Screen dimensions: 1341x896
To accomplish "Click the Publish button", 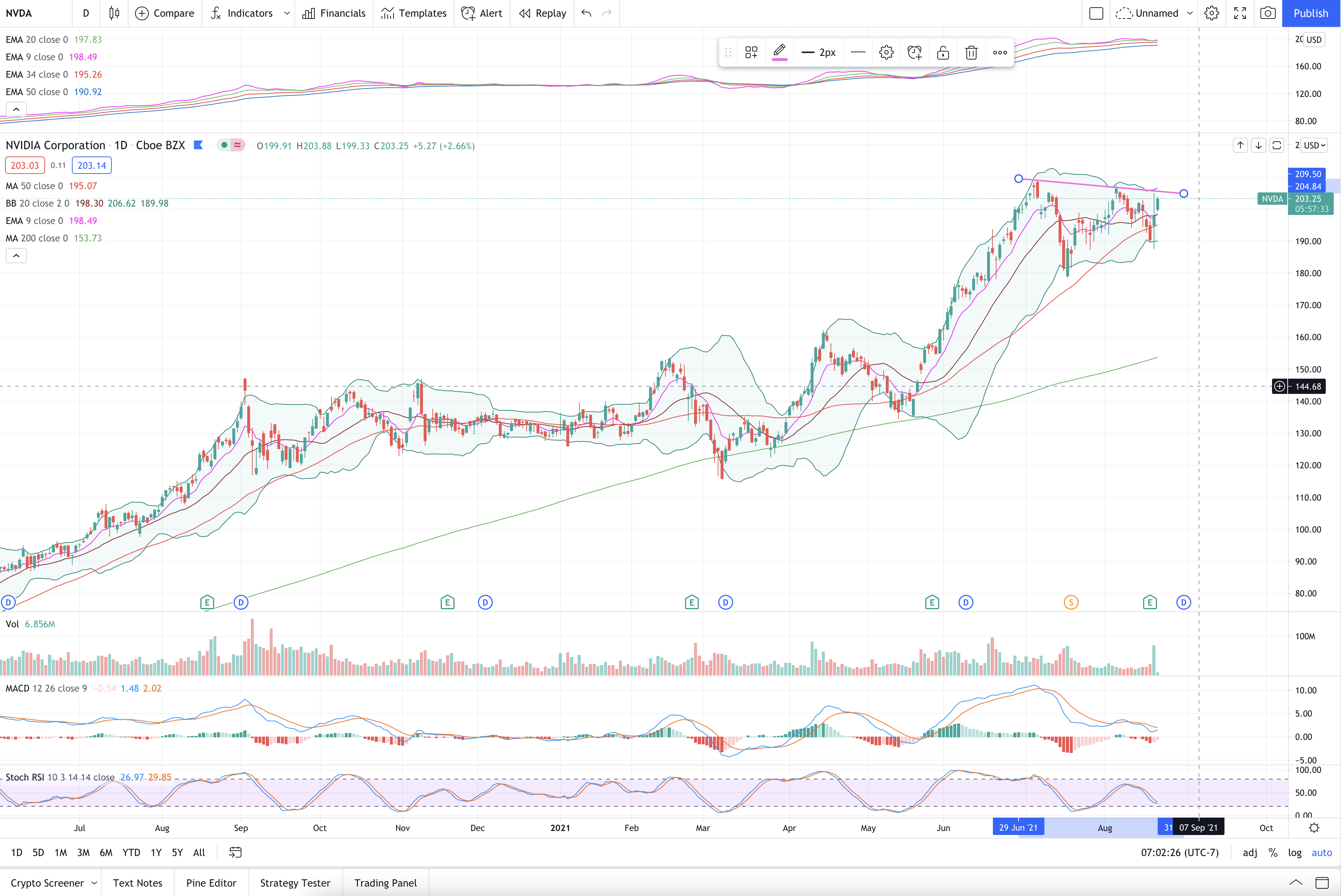I will [1311, 13].
